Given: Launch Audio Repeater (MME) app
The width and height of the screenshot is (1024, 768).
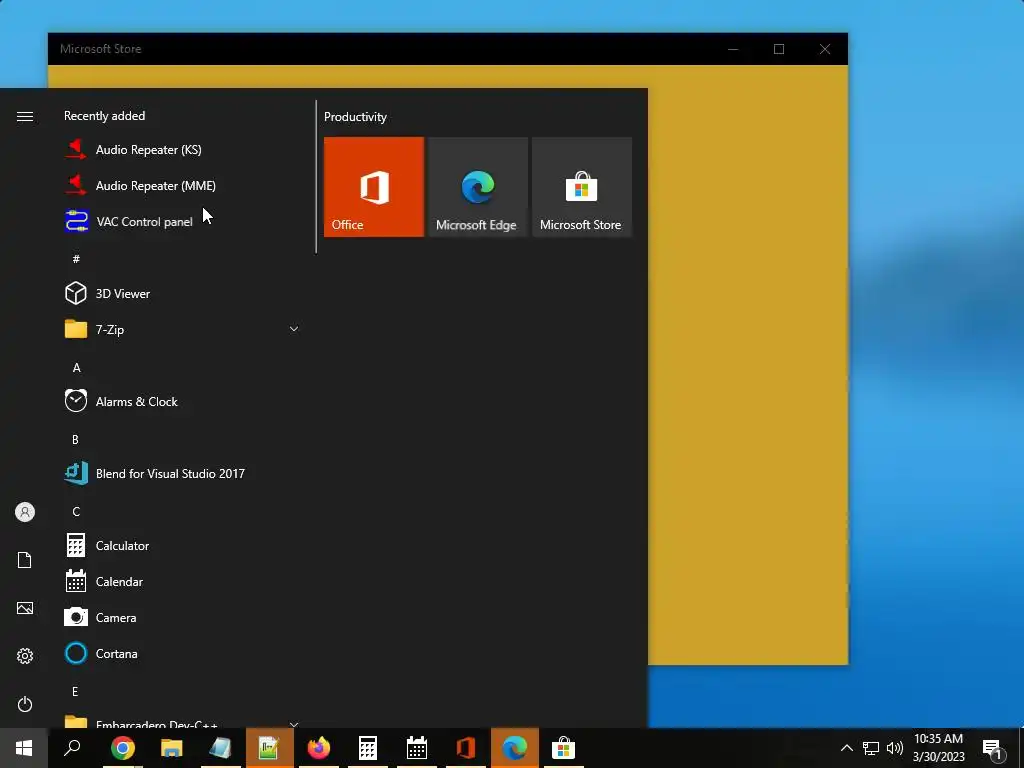Looking at the screenshot, I should click(x=182, y=185).
